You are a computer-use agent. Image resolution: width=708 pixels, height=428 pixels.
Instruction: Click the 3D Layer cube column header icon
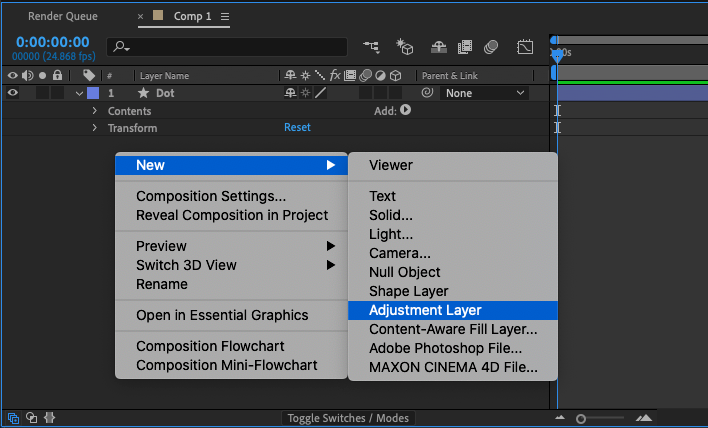[396, 75]
